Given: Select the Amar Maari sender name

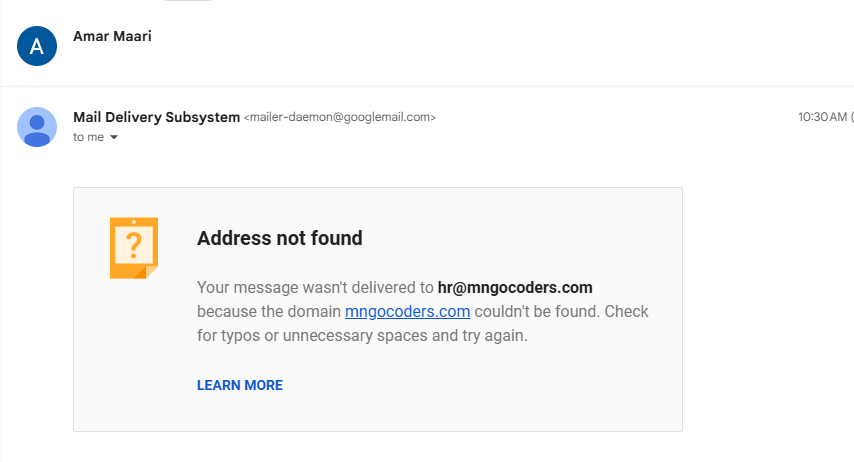Looking at the screenshot, I should click(112, 37).
